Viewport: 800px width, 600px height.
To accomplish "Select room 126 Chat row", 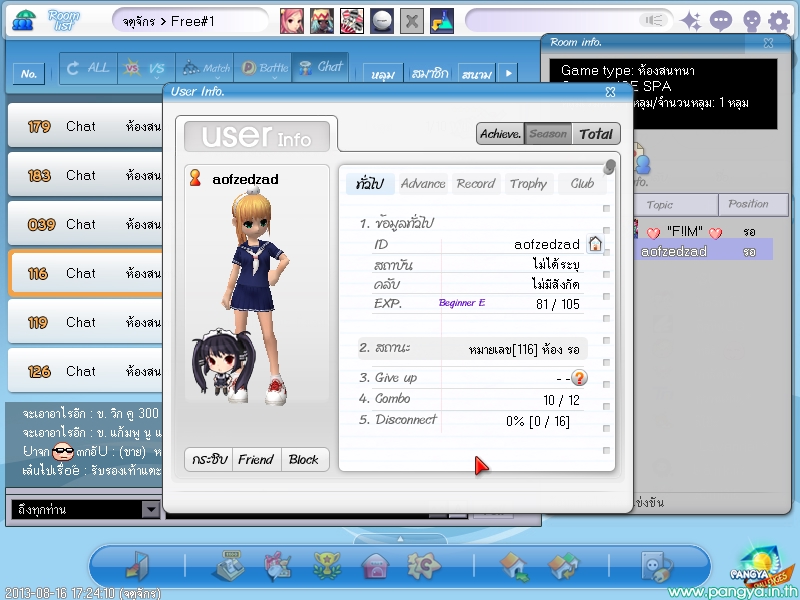I will click(x=86, y=371).
